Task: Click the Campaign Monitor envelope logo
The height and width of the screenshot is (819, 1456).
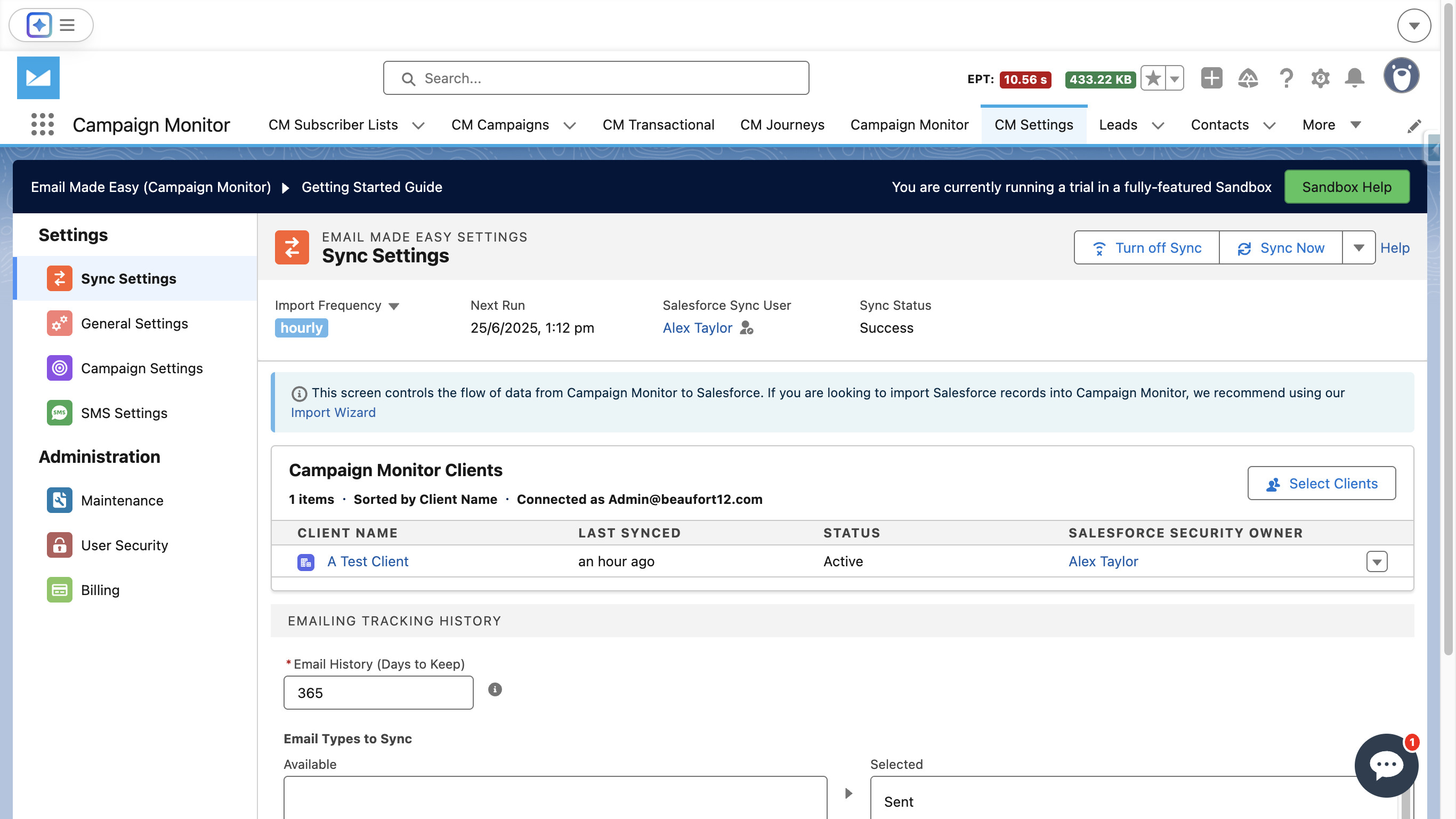Action: point(38,77)
